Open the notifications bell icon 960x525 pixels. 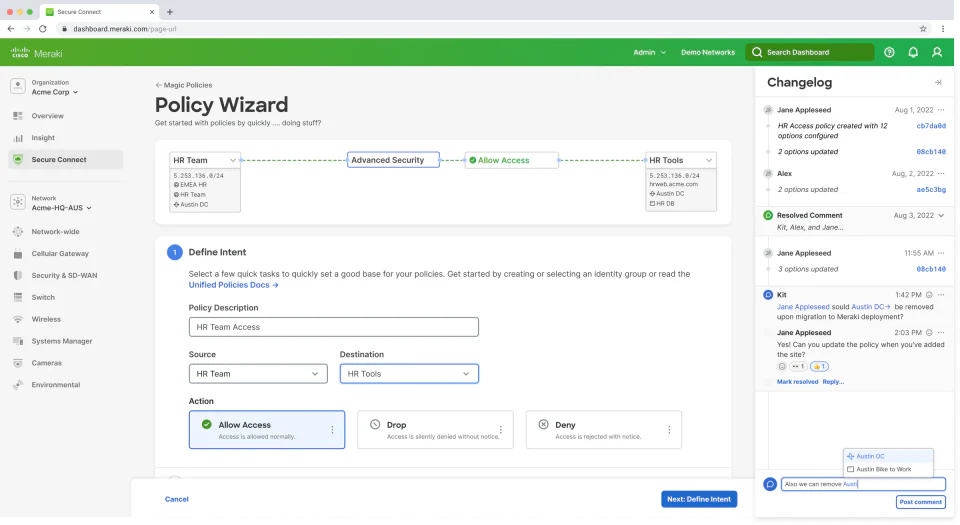point(913,53)
